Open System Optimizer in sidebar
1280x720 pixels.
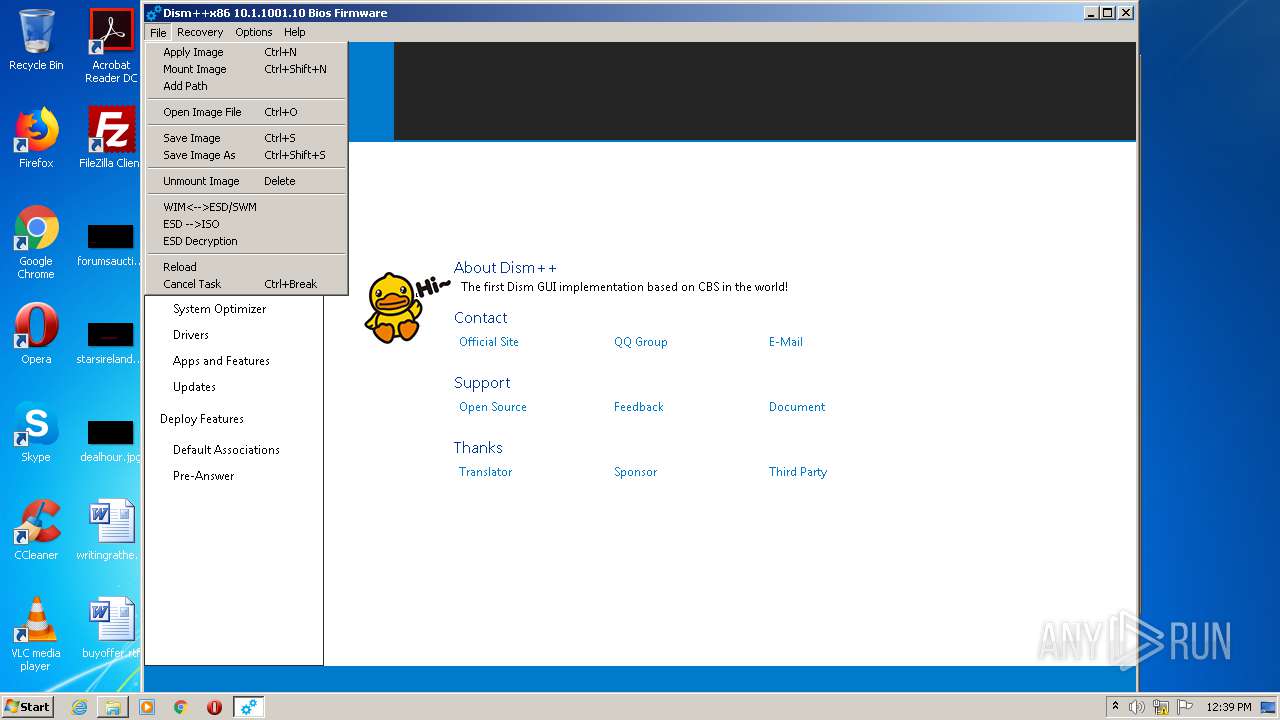tap(219, 309)
